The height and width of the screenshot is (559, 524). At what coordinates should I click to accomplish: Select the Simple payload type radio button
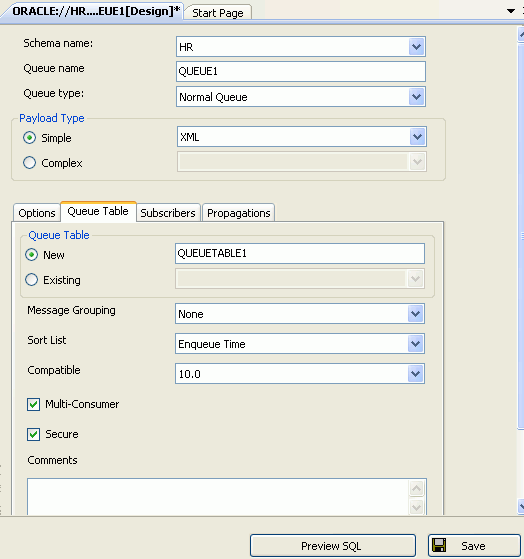click(x=30, y=138)
